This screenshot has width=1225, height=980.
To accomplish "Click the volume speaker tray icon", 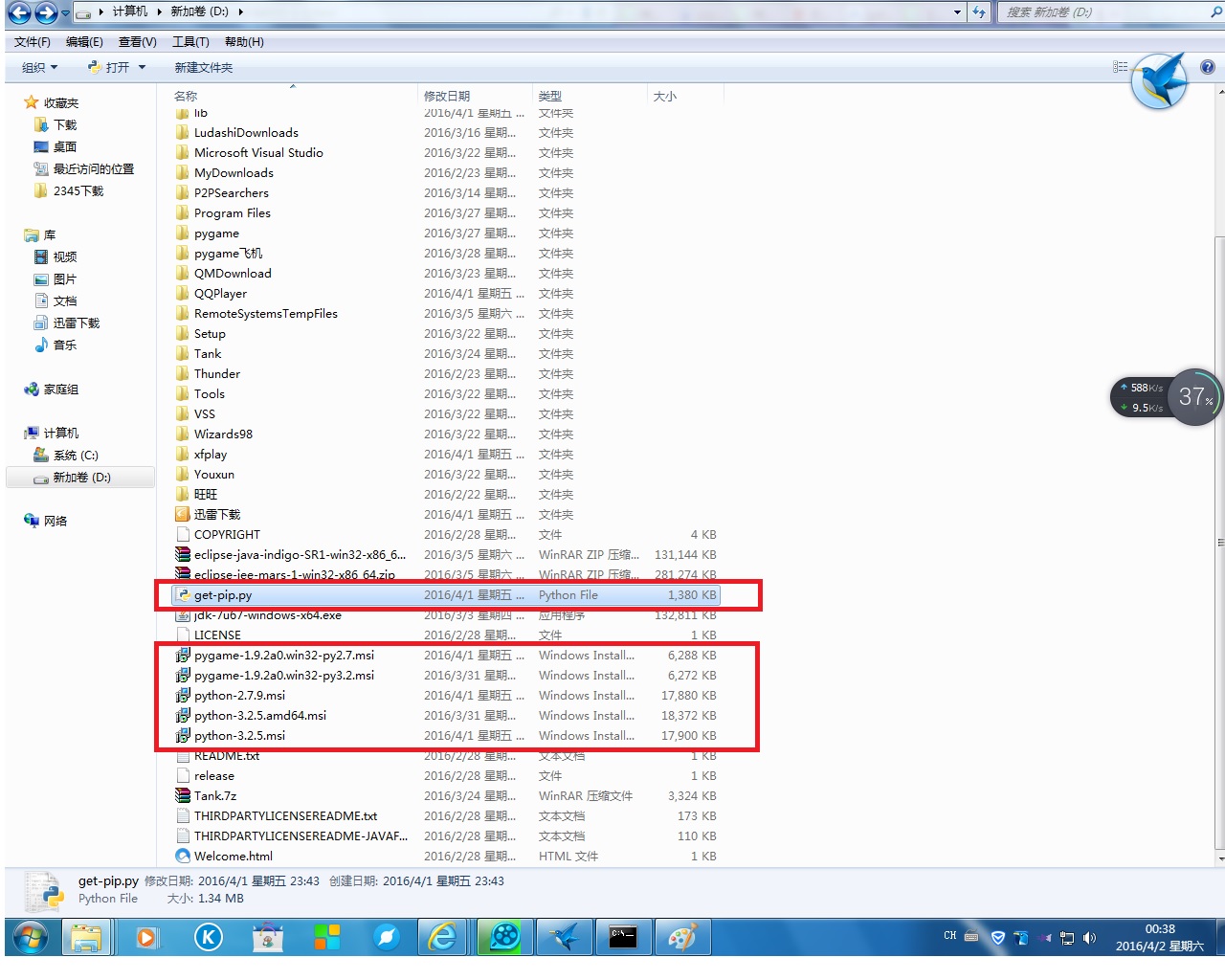I will click(x=1089, y=938).
